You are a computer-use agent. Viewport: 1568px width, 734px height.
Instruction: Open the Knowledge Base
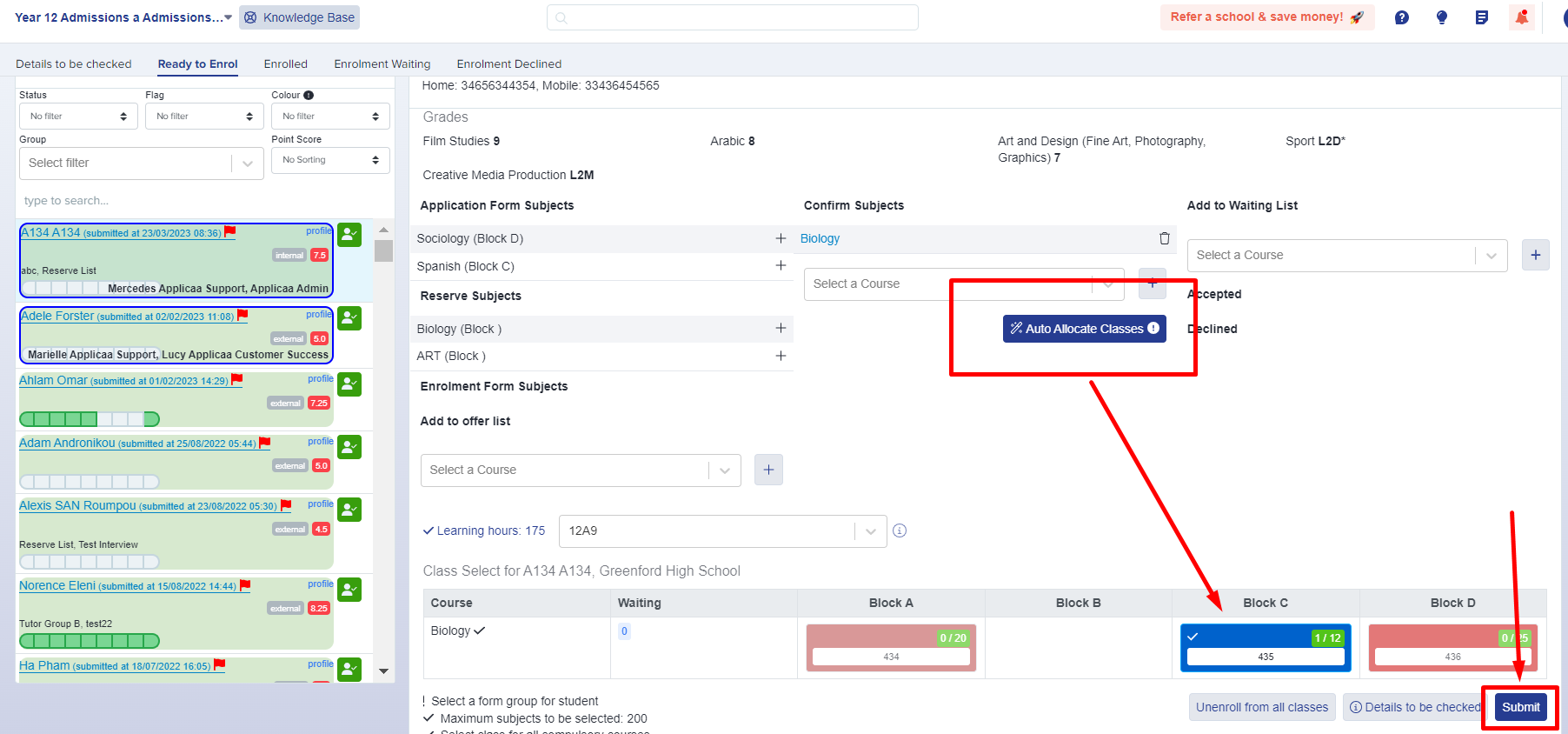tap(300, 17)
